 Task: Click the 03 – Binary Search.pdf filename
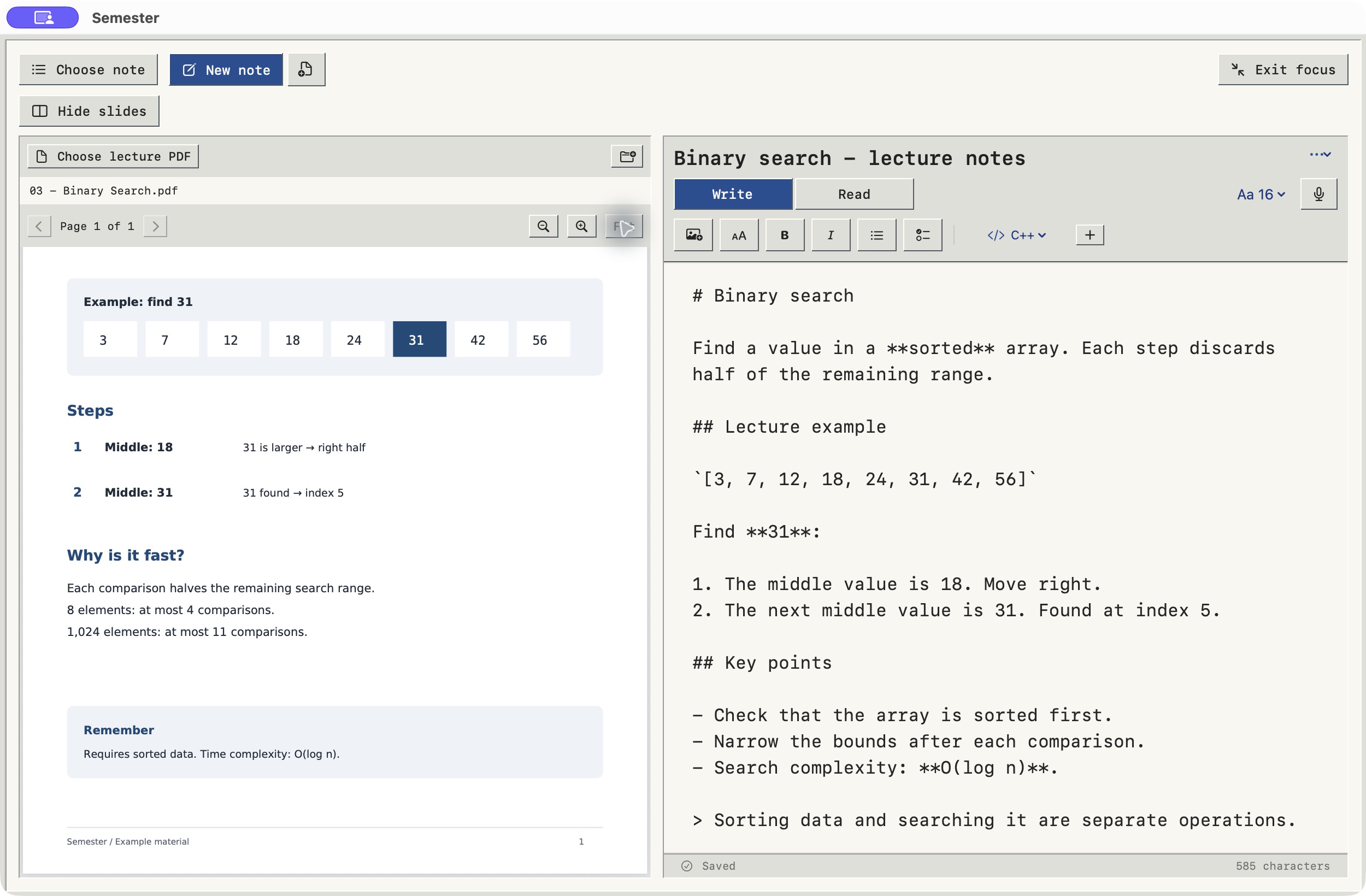[104, 191]
